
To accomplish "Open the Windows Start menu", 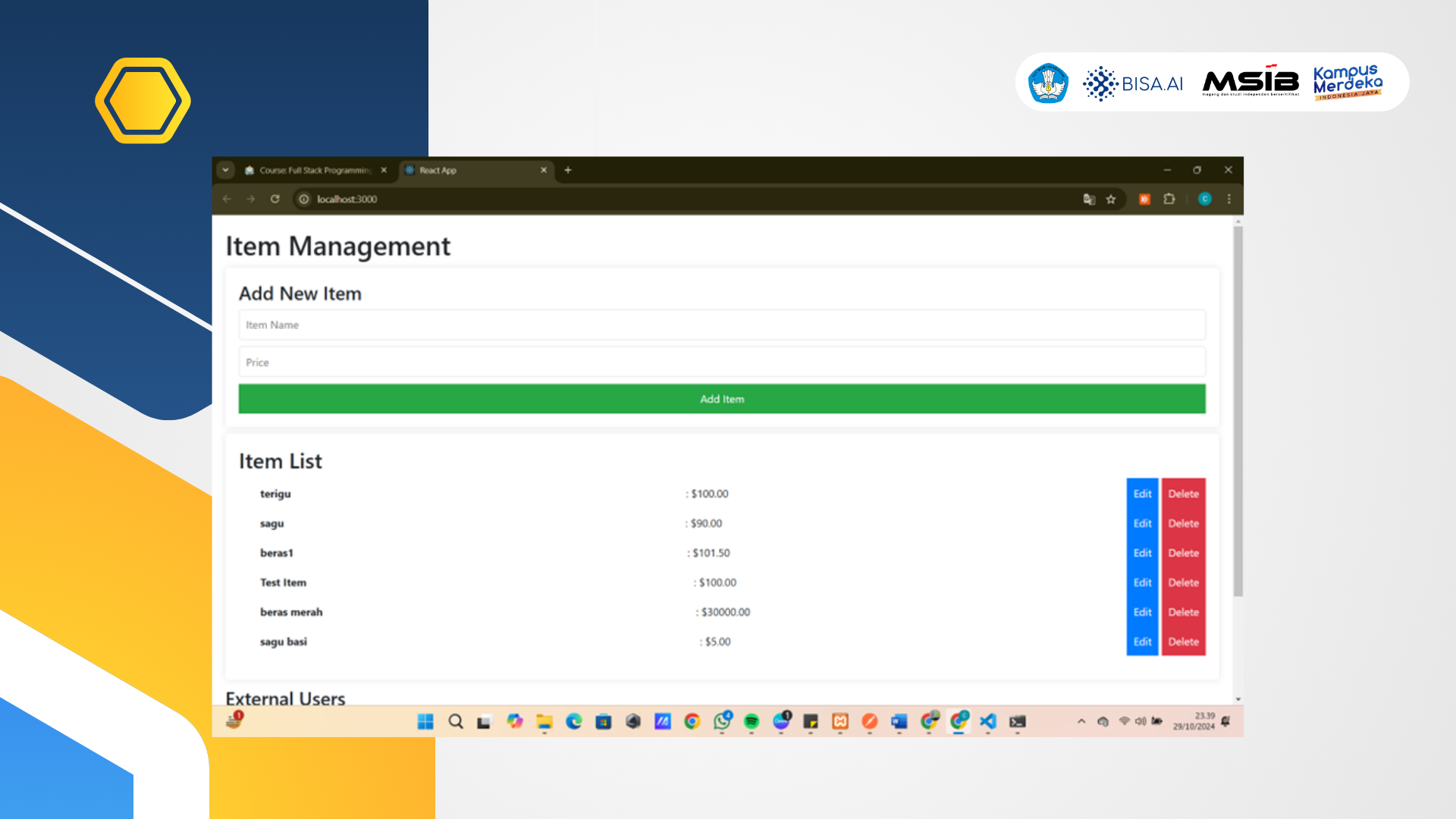I will pos(425,721).
